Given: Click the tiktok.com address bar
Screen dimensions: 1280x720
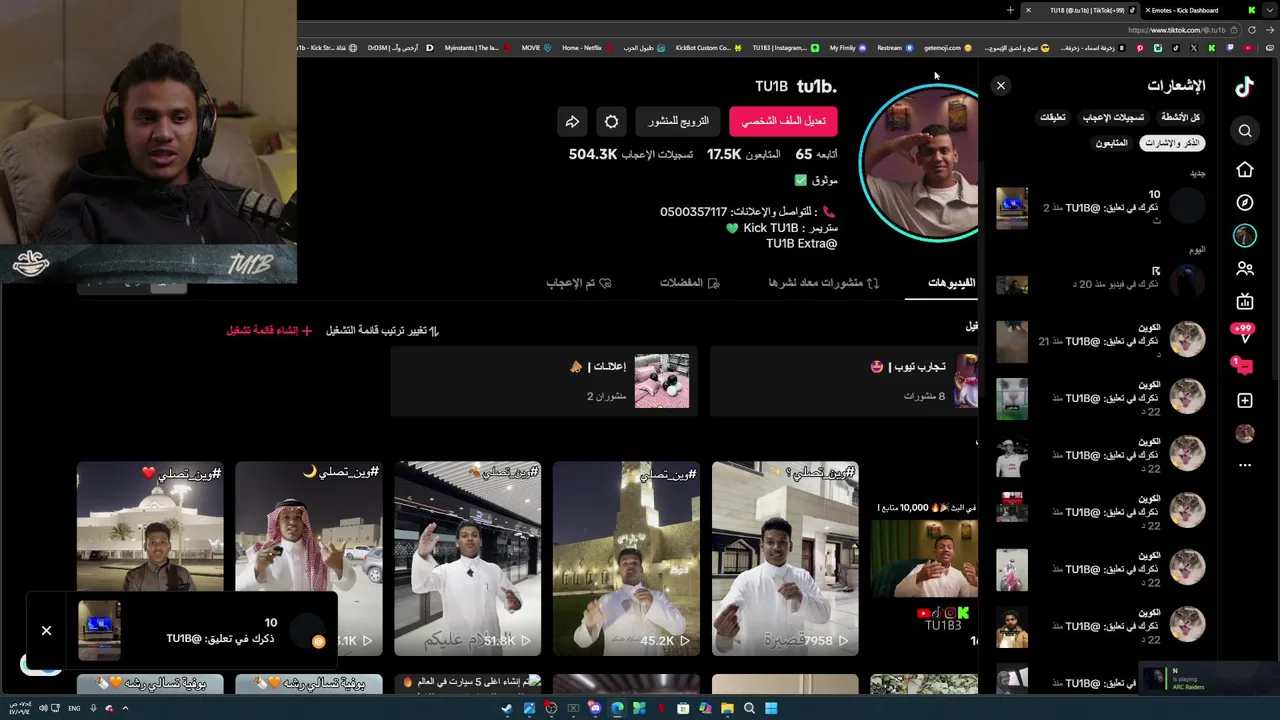Looking at the screenshot, I should 1175,30.
